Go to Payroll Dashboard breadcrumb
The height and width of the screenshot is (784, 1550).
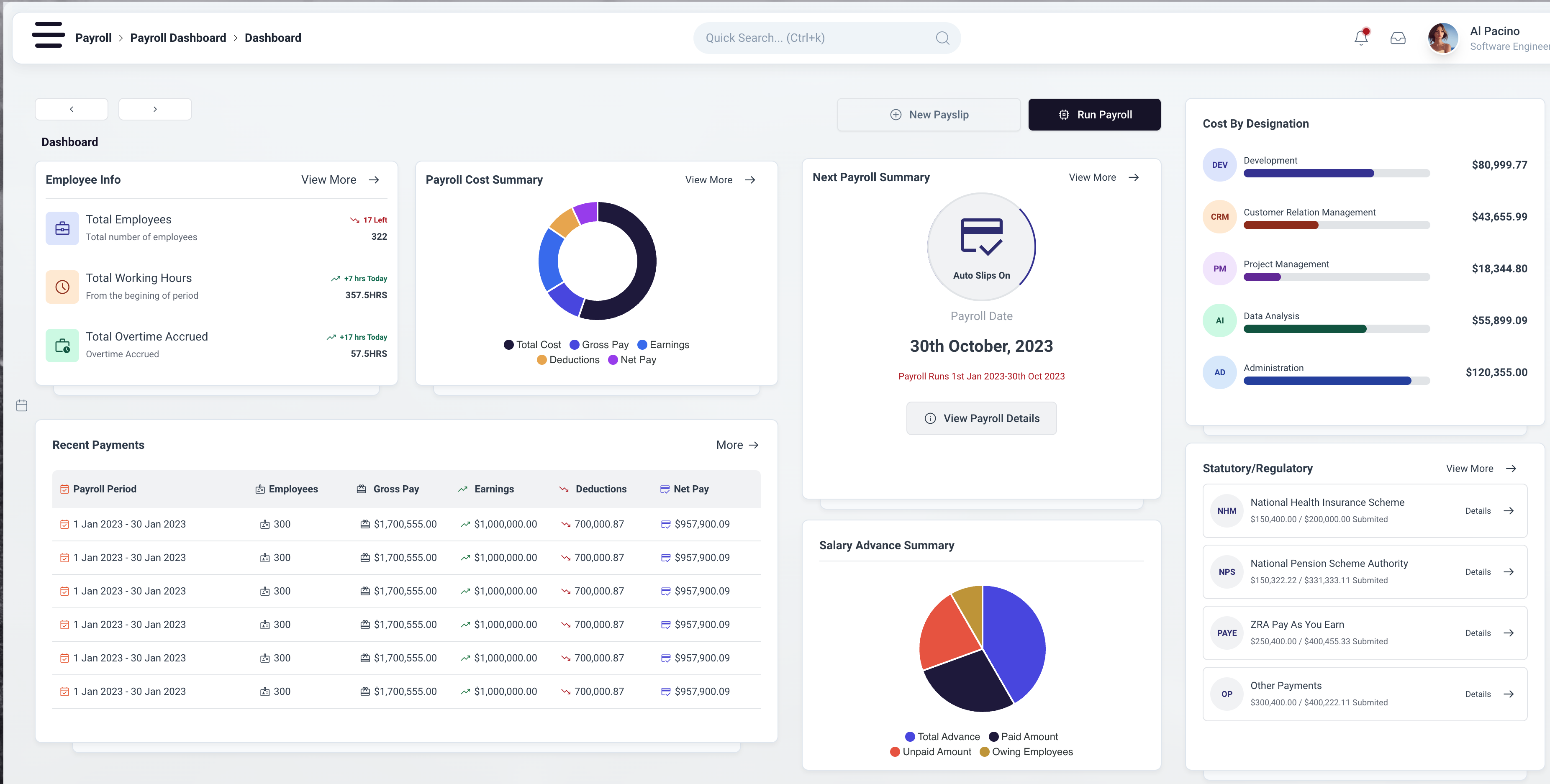(x=178, y=38)
